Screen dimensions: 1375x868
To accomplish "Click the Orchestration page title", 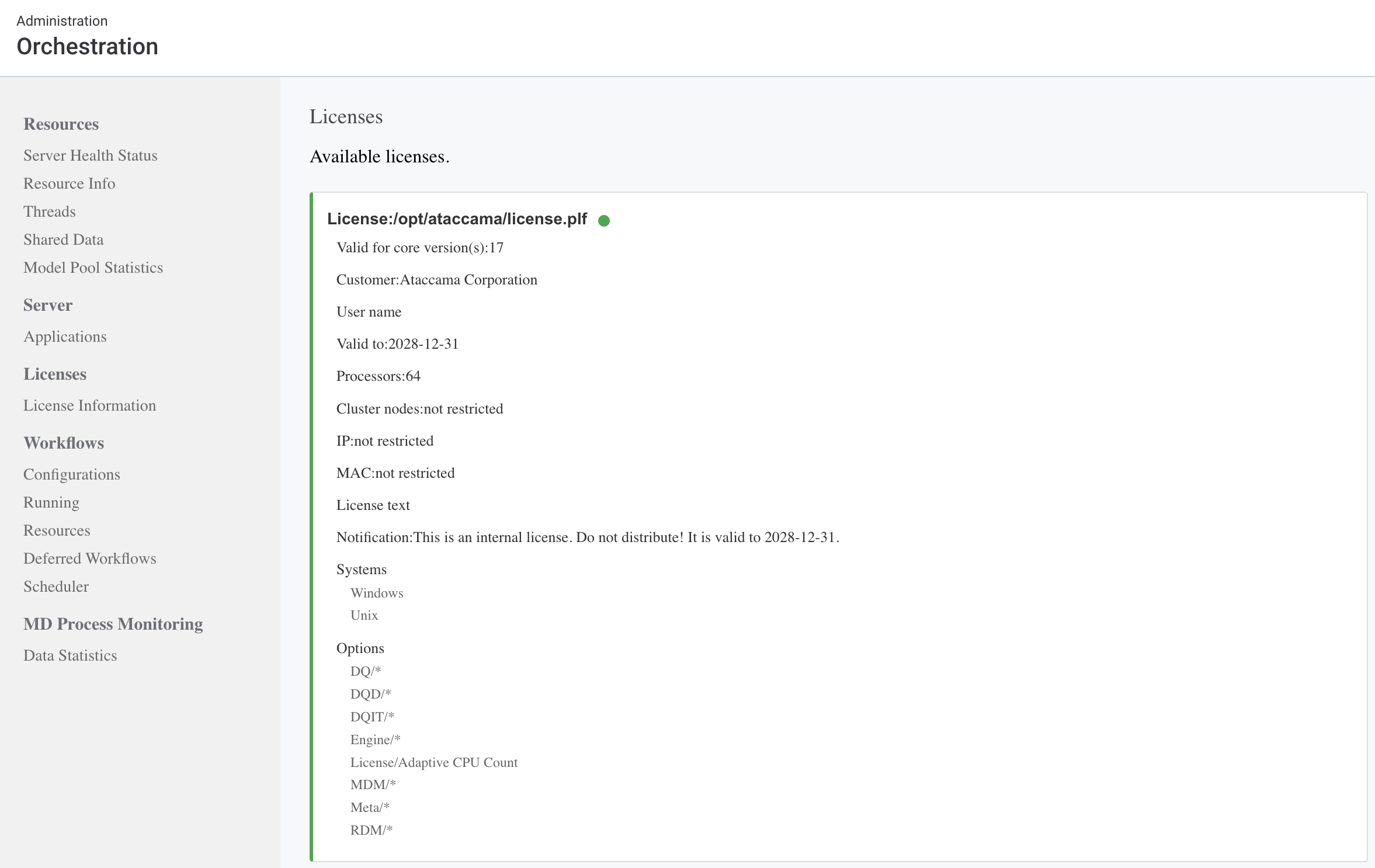I will 87,46.
